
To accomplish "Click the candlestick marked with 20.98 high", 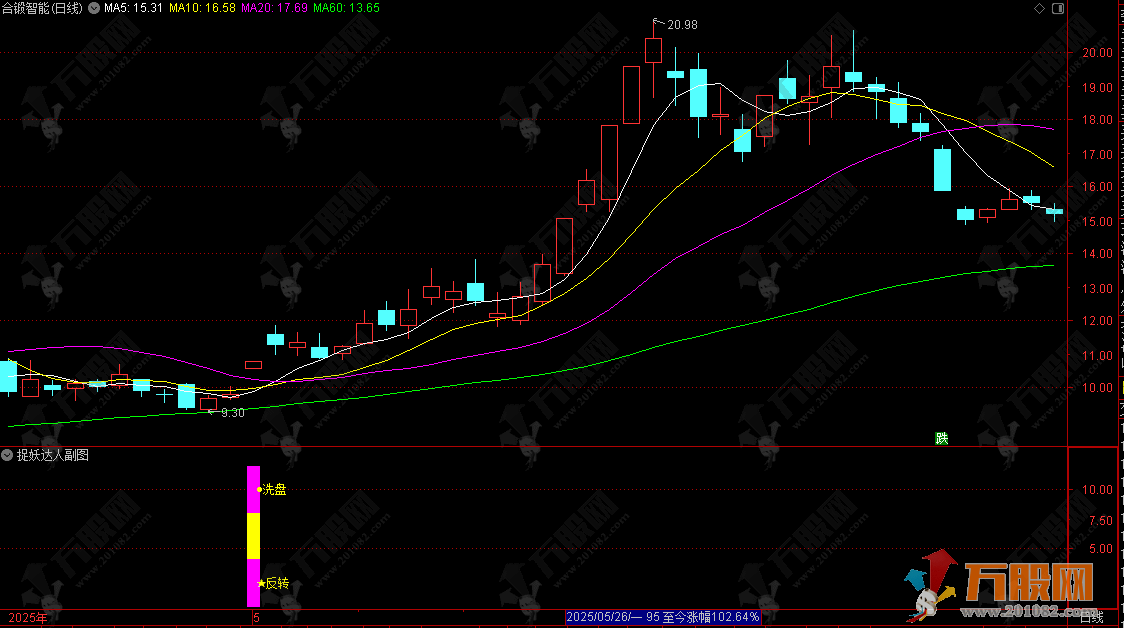I will pos(653,51).
